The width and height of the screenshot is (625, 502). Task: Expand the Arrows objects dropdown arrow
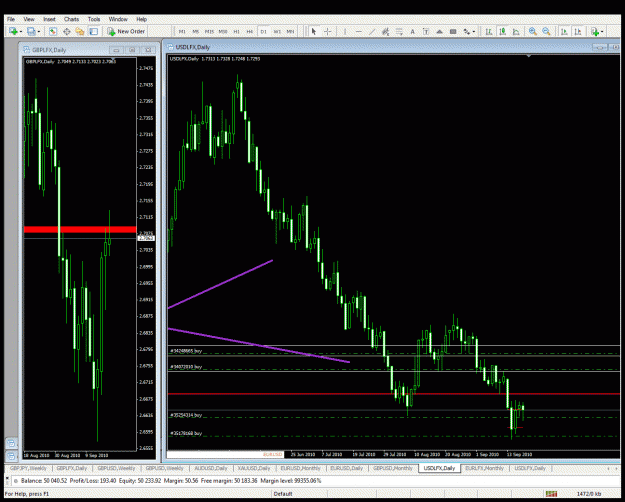(x=474, y=32)
